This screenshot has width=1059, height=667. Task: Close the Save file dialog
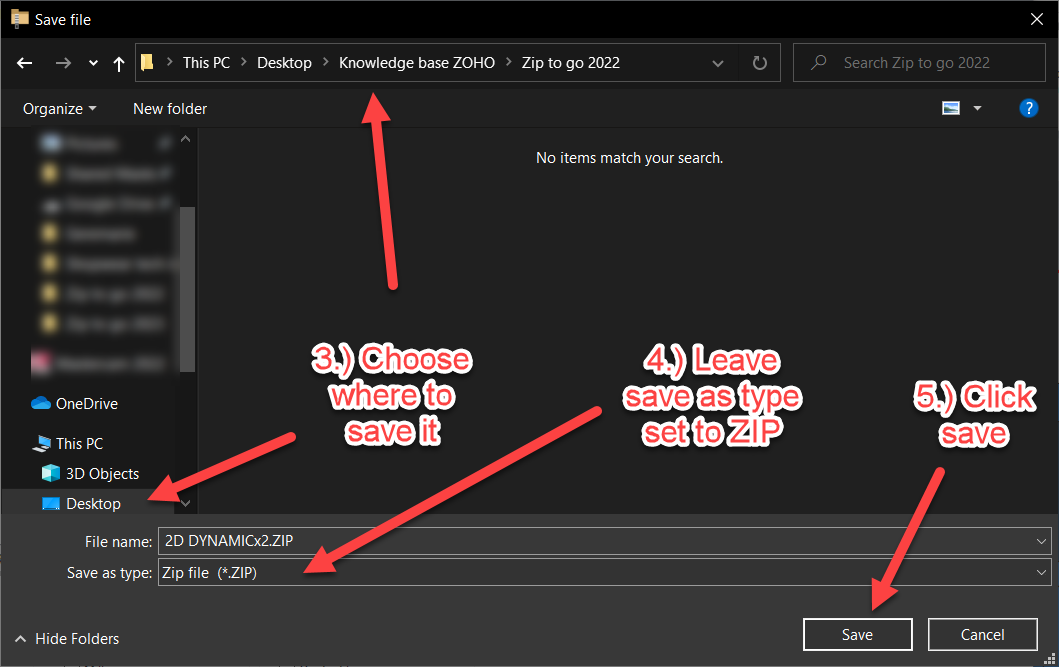point(1037,19)
